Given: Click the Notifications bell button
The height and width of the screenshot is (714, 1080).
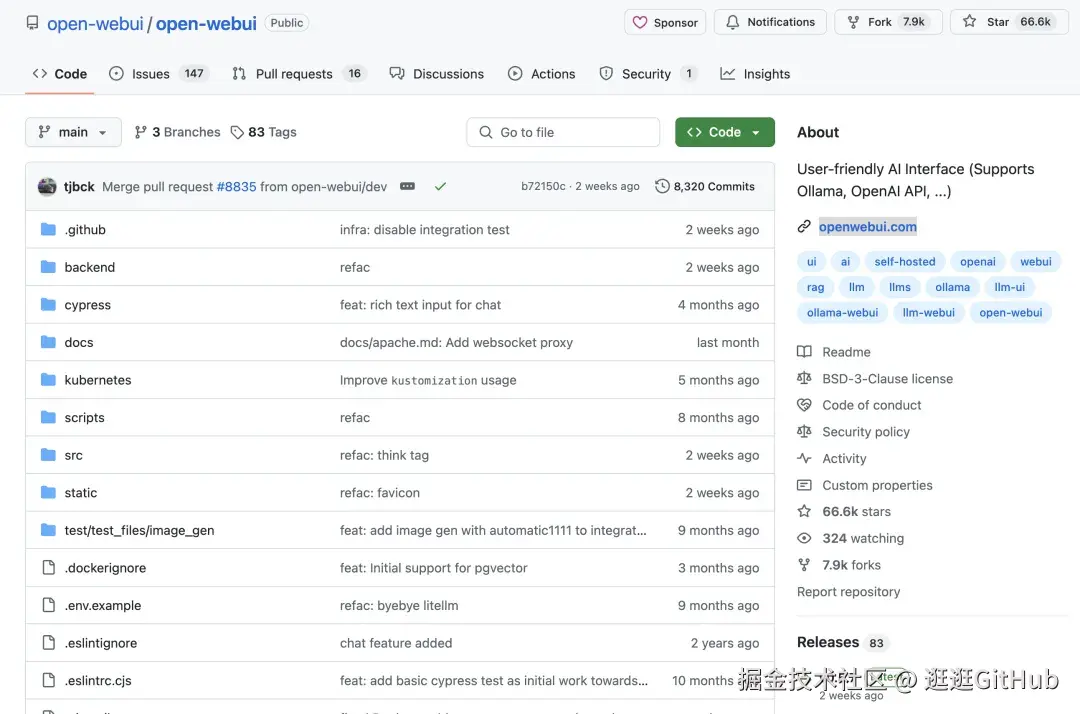Looking at the screenshot, I should pos(770,22).
